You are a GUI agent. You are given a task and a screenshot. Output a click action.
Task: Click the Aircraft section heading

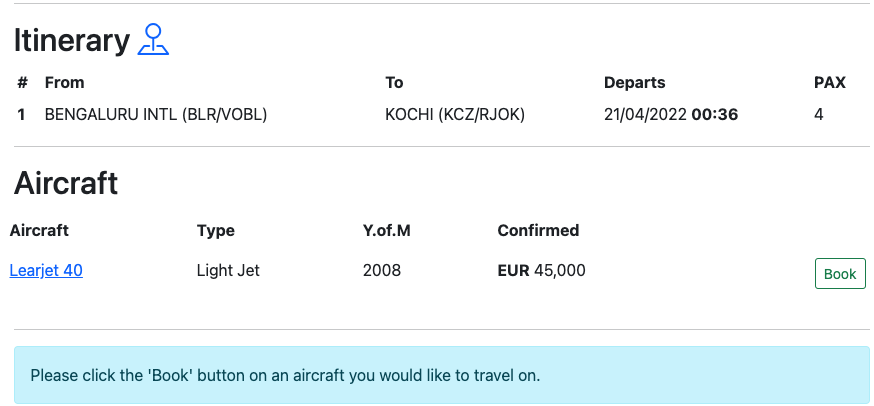click(x=66, y=183)
